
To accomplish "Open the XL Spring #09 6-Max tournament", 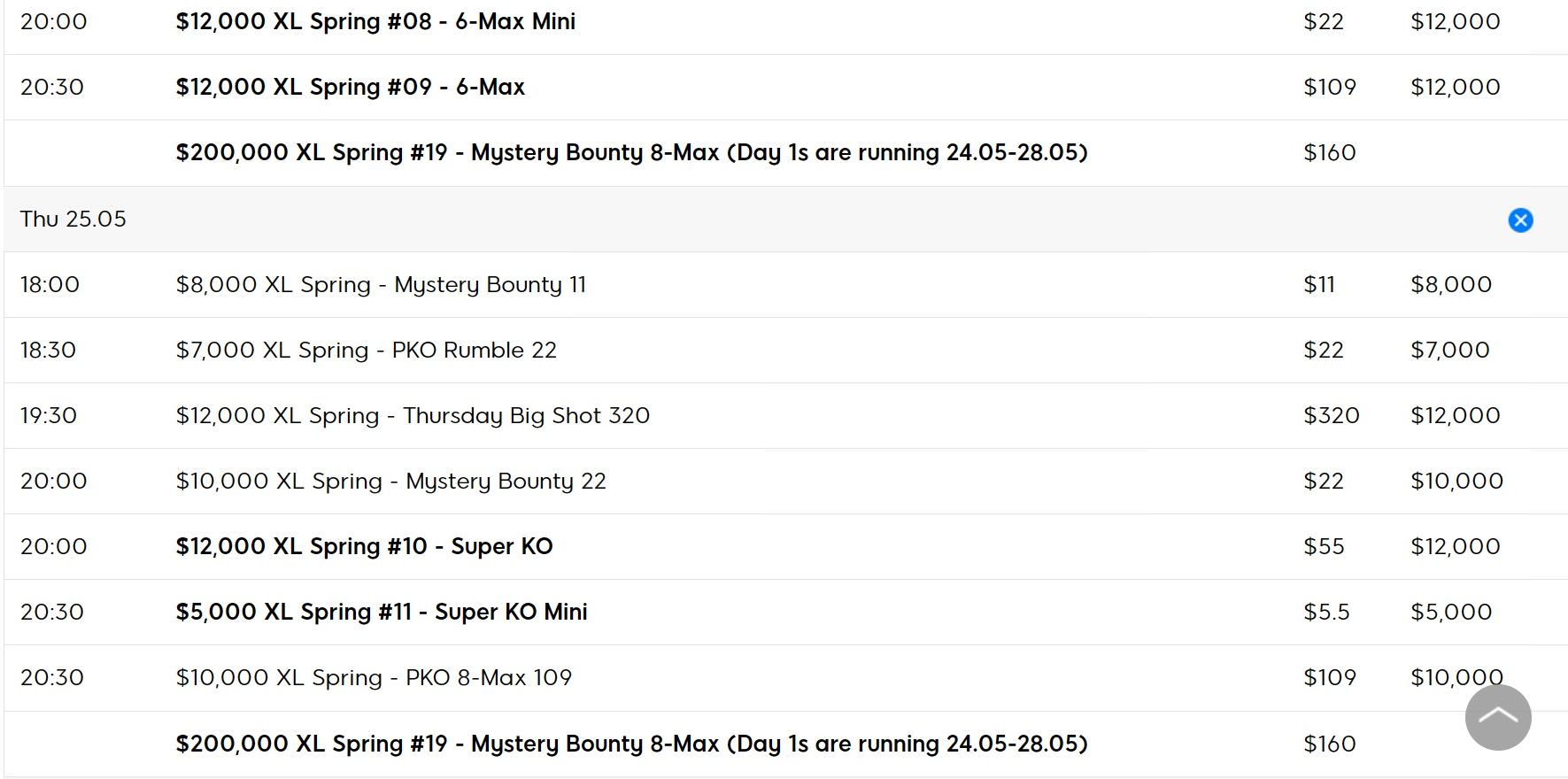I will 350,87.
